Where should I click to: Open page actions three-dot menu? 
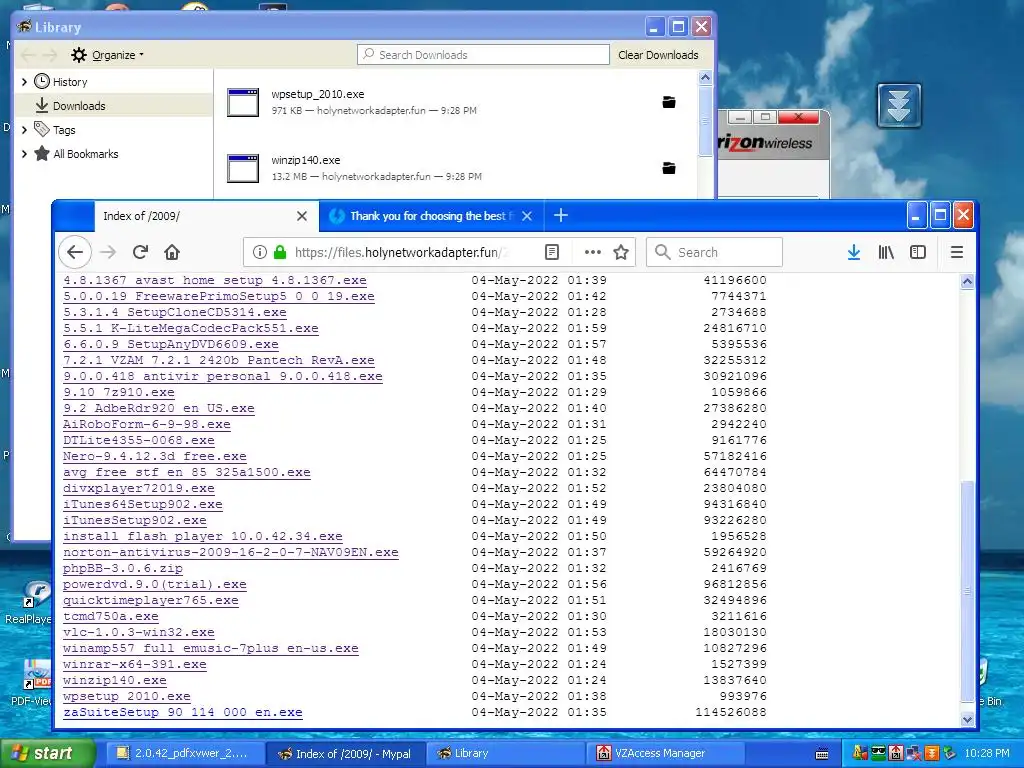pos(592,252)
